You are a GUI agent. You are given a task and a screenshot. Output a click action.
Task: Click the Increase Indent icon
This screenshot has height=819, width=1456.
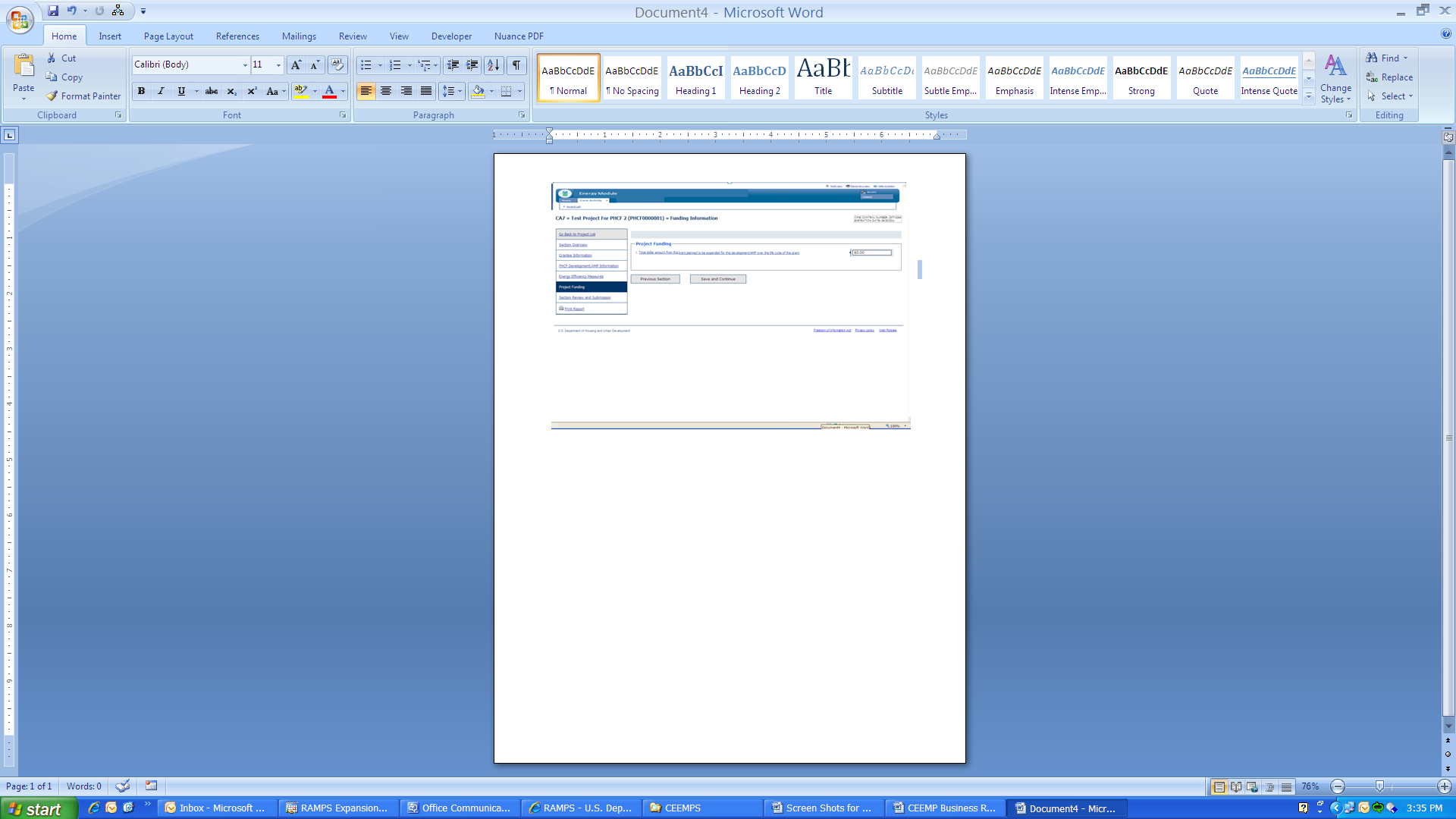point(472,65)
